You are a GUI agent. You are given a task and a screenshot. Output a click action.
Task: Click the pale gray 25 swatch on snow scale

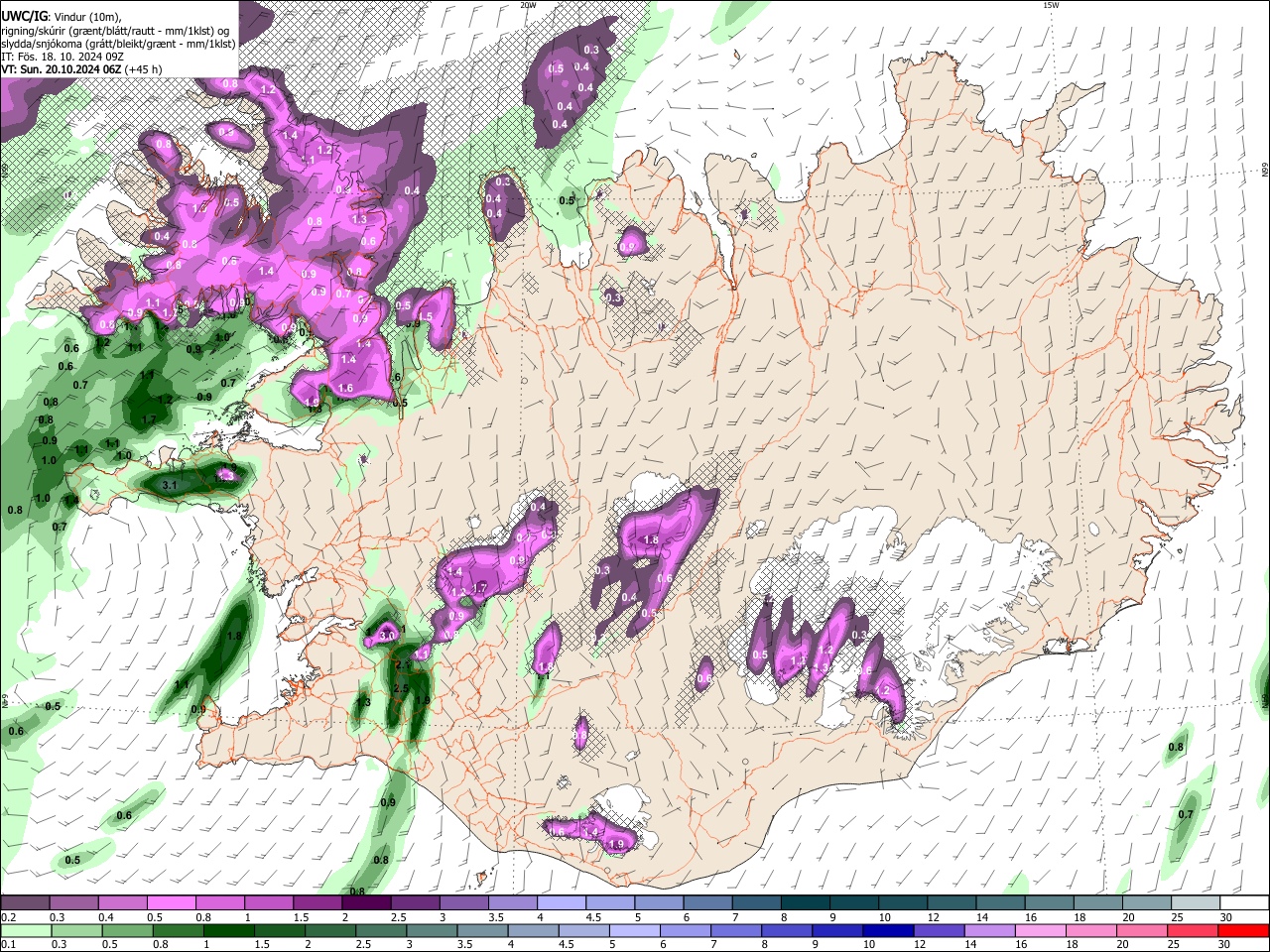(x=1197, y=903)
